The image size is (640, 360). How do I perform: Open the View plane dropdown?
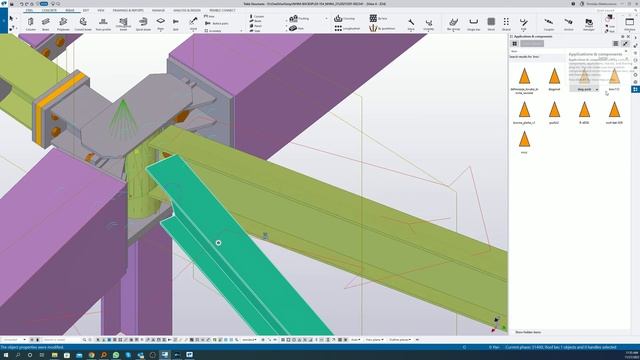click(x=374, y=340)
